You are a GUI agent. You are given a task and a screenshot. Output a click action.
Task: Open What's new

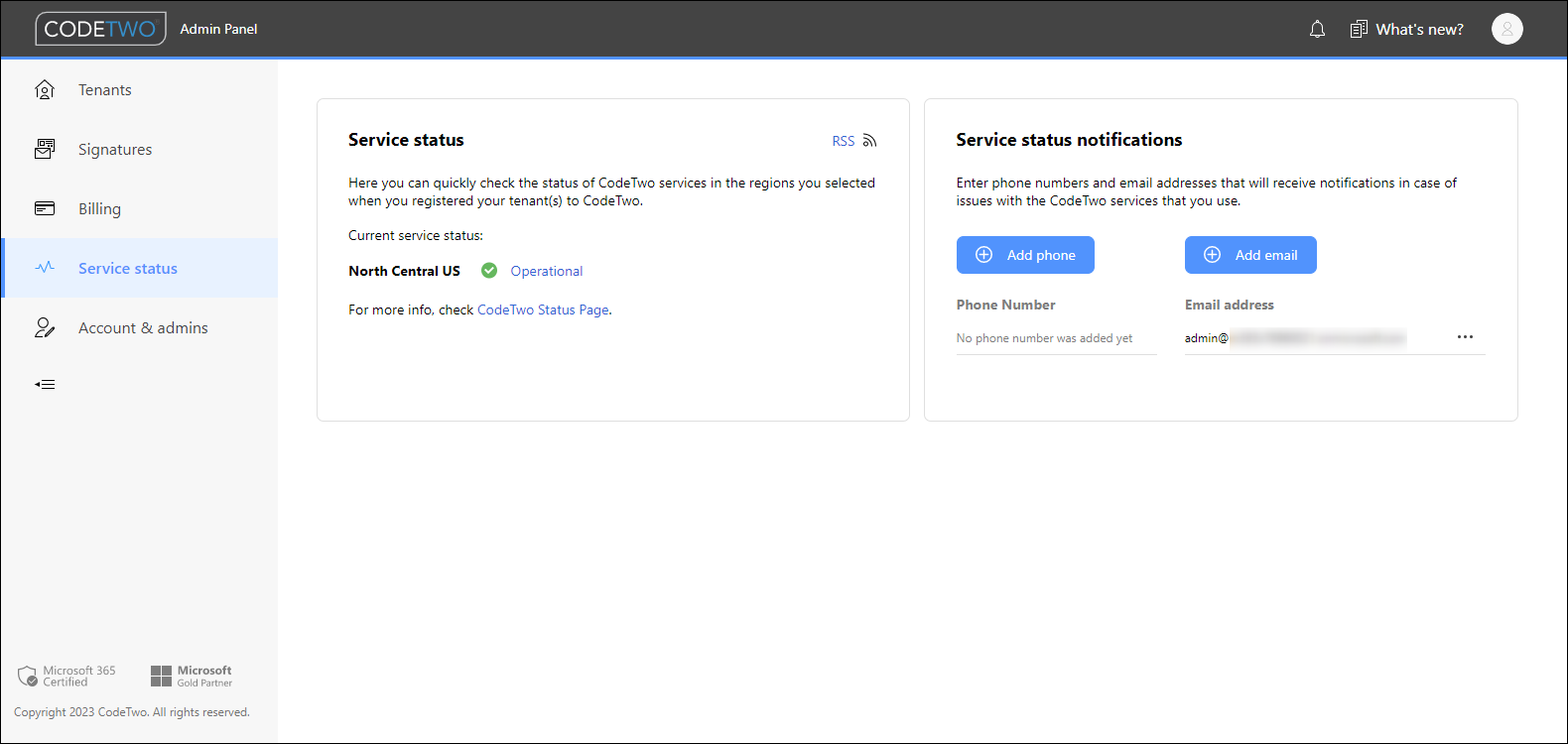click(1419, 30)
